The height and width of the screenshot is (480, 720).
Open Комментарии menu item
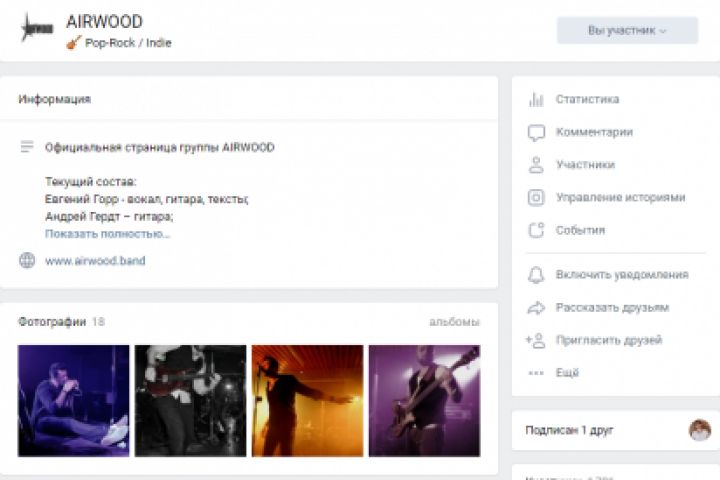[x=594, y=132]
